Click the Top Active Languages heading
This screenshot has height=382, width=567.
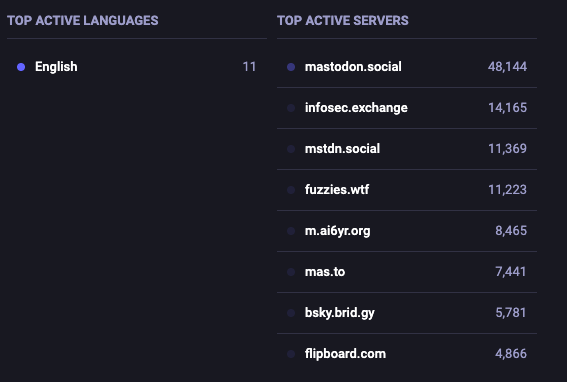click(x=82, y=21)
